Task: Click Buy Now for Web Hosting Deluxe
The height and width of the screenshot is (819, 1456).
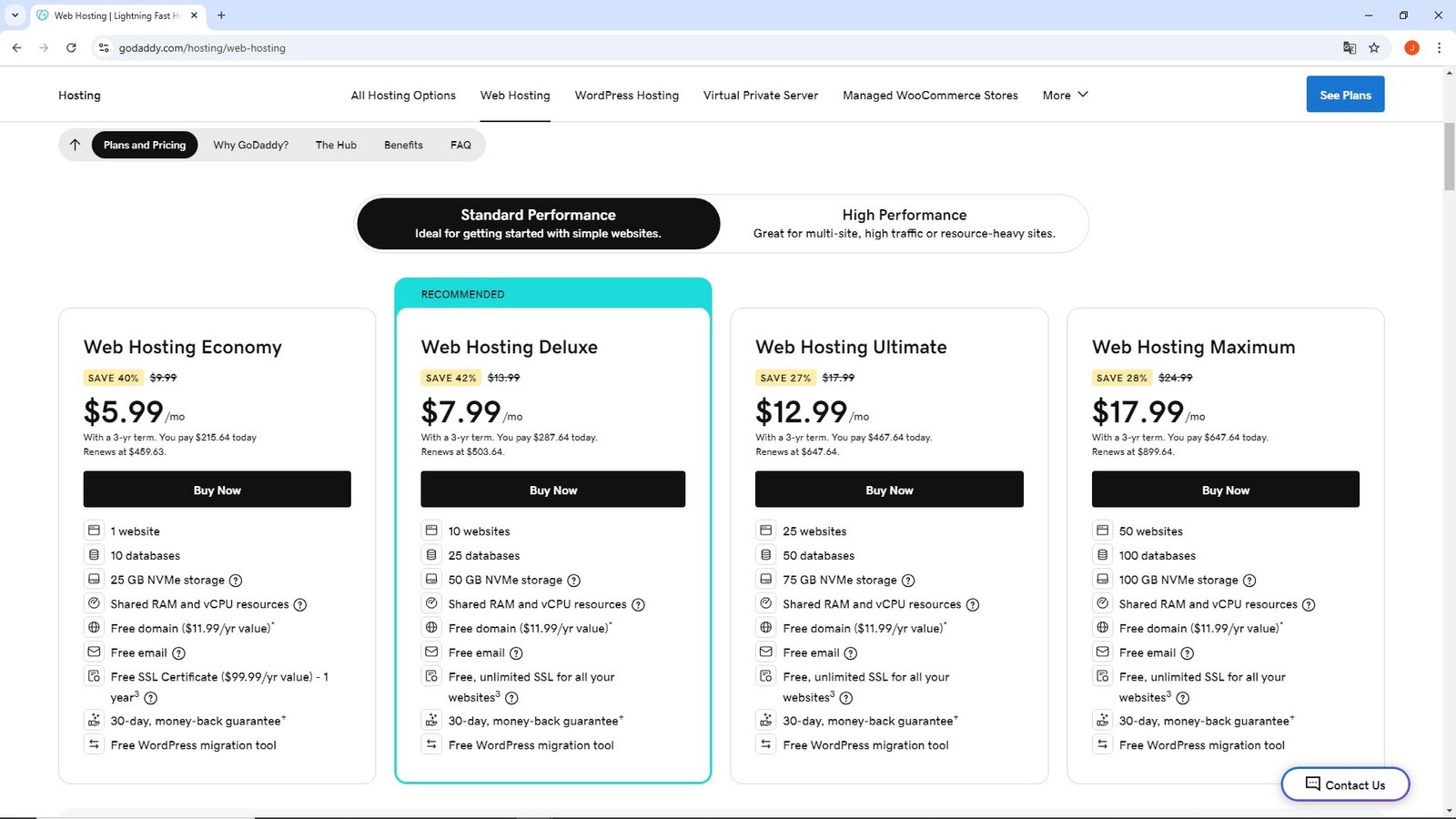Action: coord(552,490)
